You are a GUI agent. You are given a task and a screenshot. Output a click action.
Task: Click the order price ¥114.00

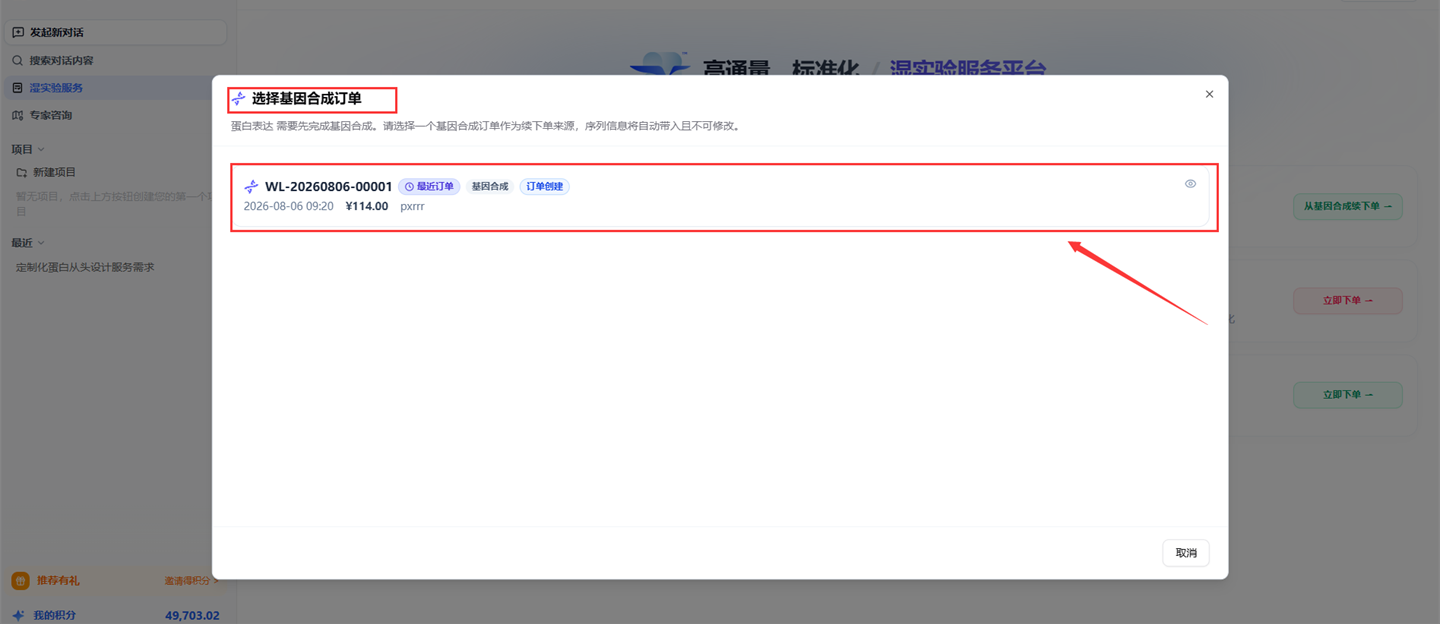(366, 206)
